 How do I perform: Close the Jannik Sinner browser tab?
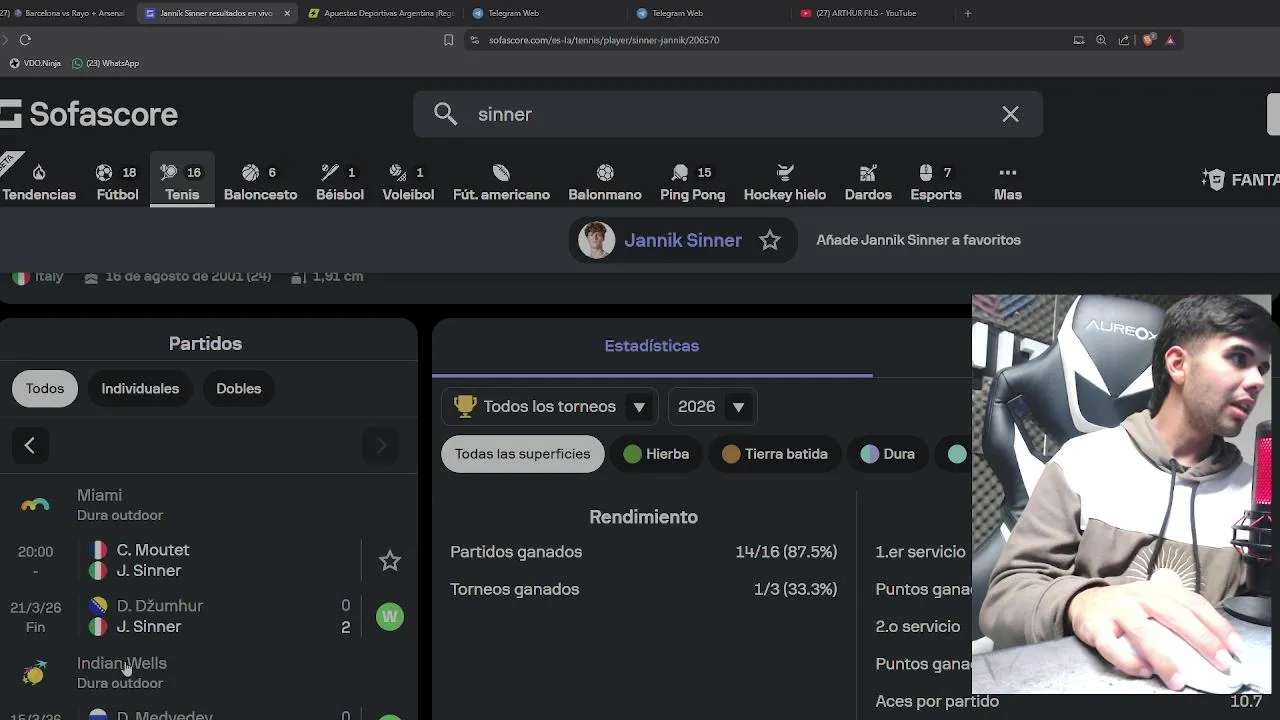[x=288, y=13]
